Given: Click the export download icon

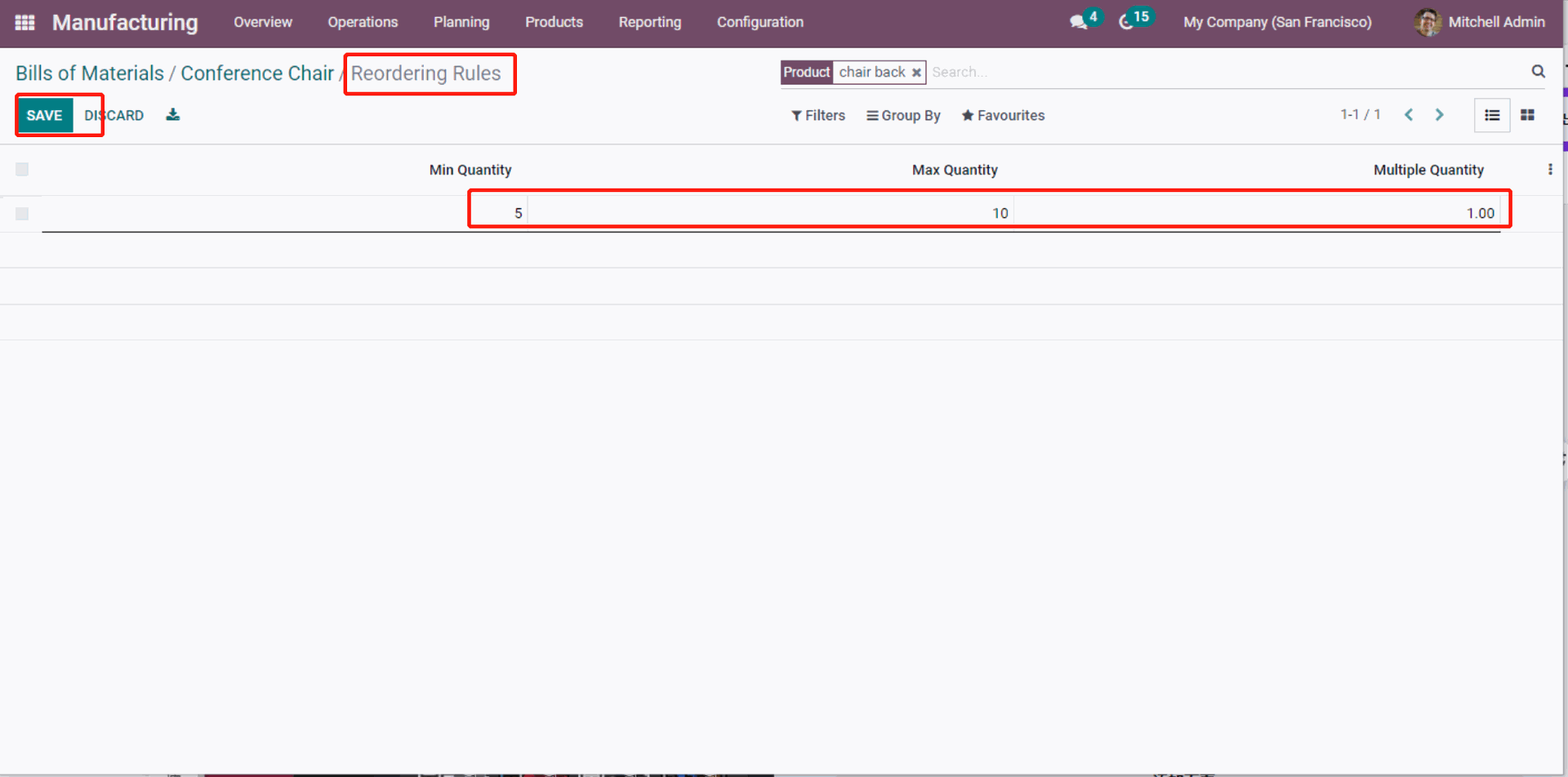Looking at the screenshot, I should [x=172, y=115].
